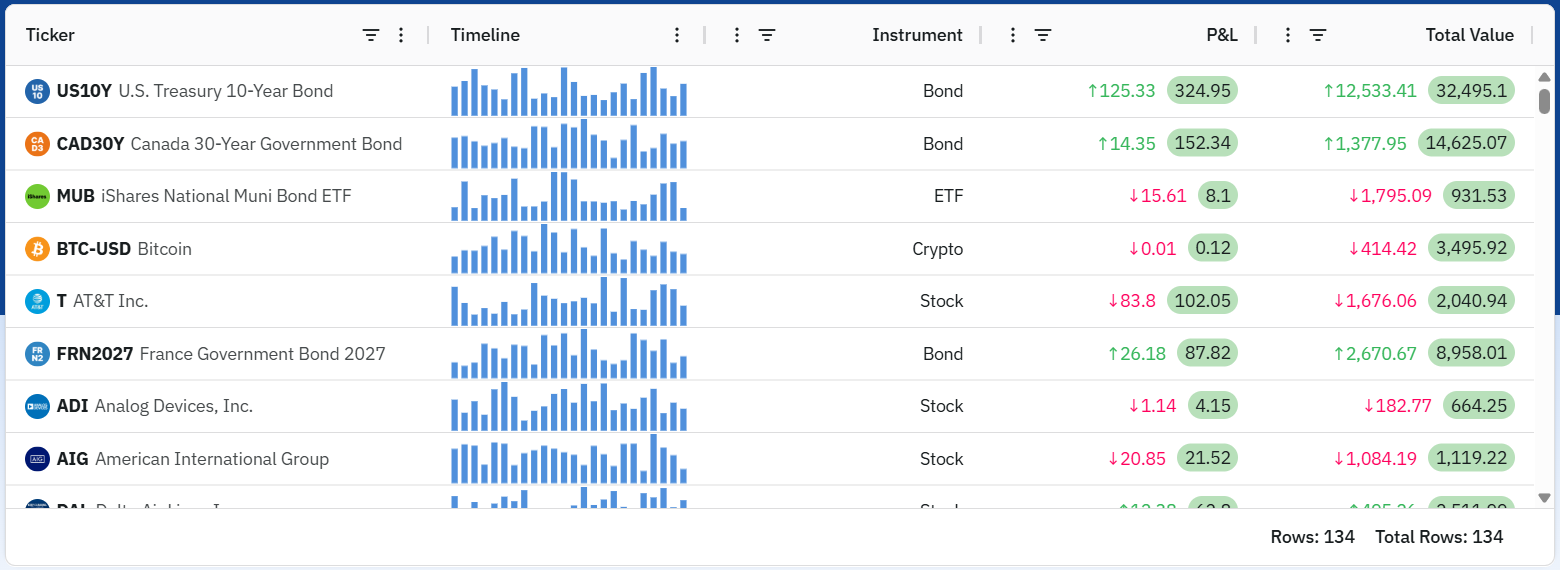Click the AT&T logo icon
The height and width of the screenshot is (570, 1560).
tap(37, 301)
